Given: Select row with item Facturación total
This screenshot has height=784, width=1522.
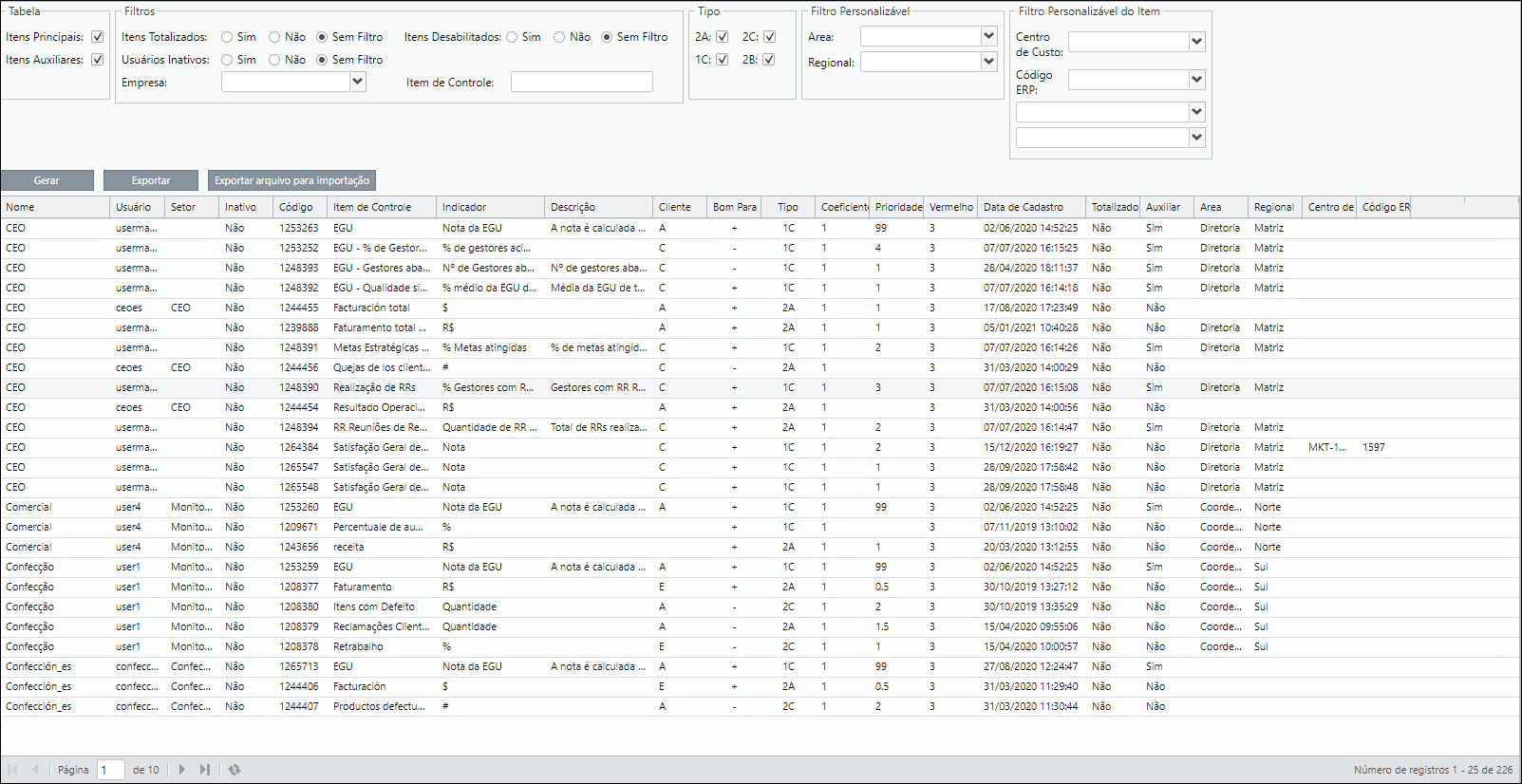Looking at the screenshot, I should tap(760, 308).
